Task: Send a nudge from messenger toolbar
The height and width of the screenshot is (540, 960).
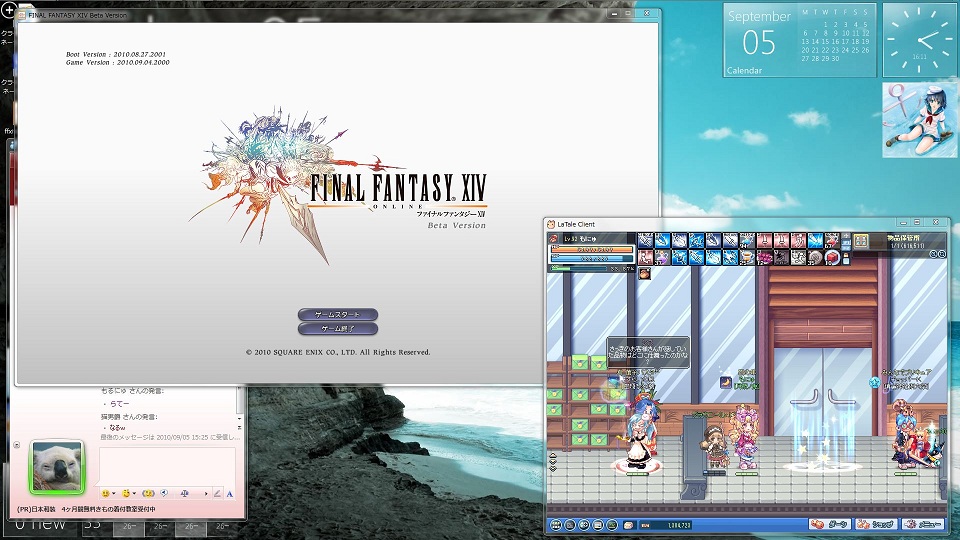Action: [x=148, y=493]
